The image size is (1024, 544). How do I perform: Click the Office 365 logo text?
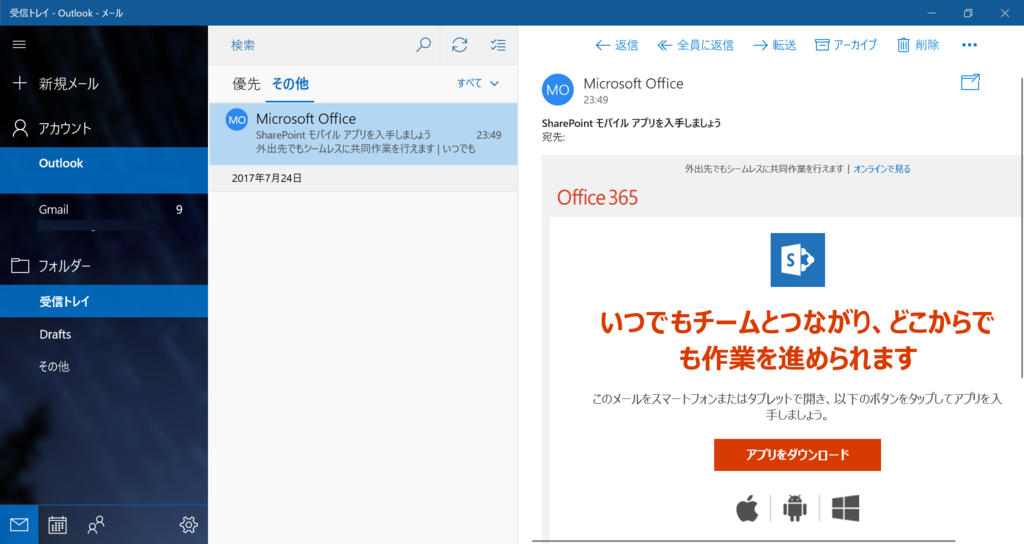598,197
